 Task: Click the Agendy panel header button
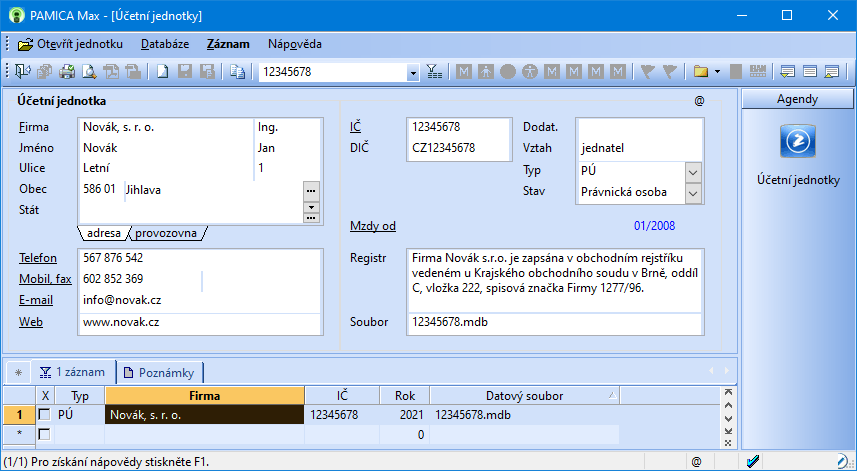click(x=797, y=99)
